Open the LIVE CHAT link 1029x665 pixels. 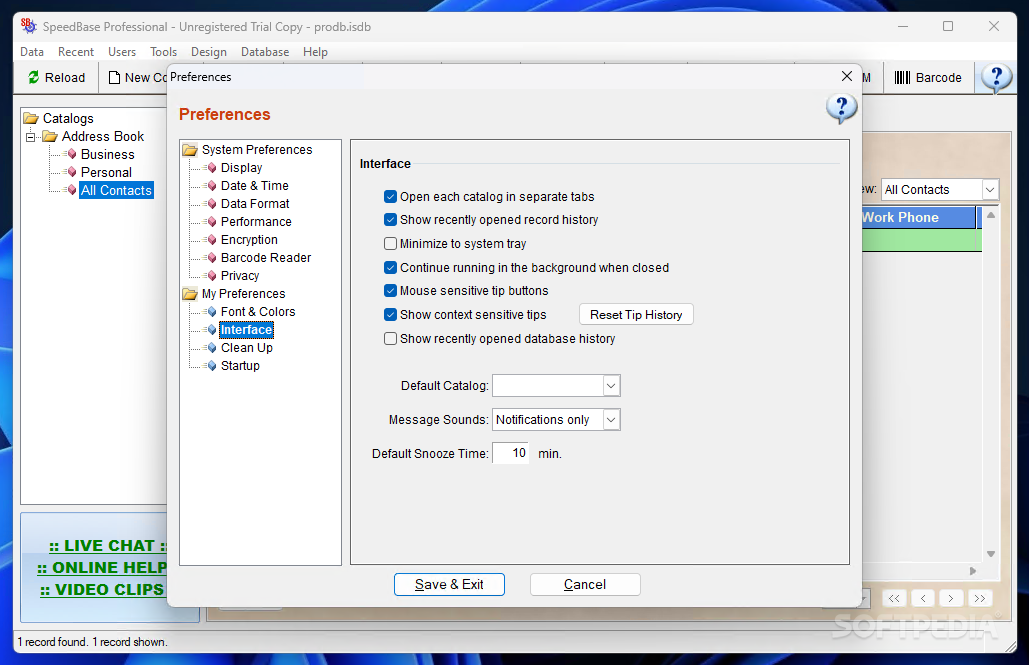(x=108, y=546)
